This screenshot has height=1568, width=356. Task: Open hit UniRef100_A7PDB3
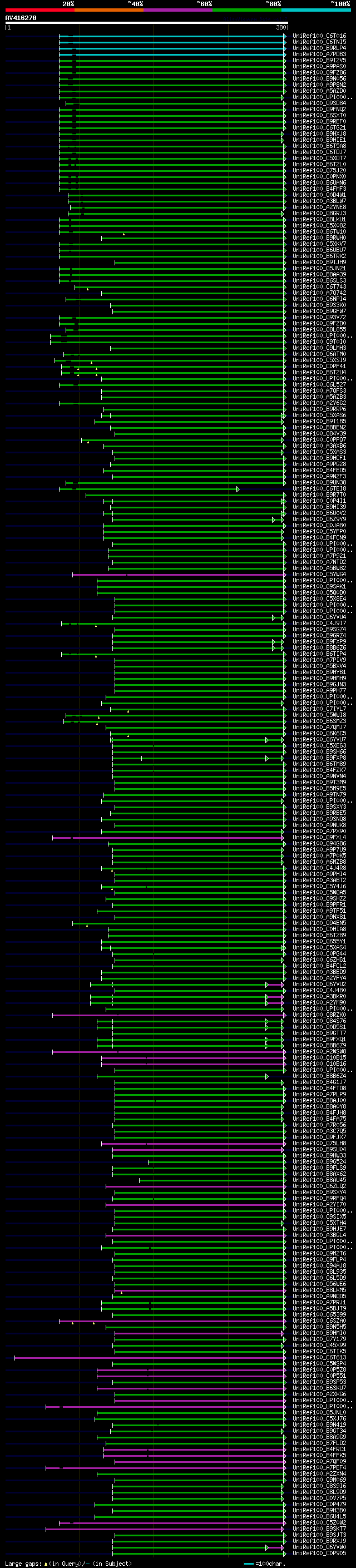(x=319, y=54)
